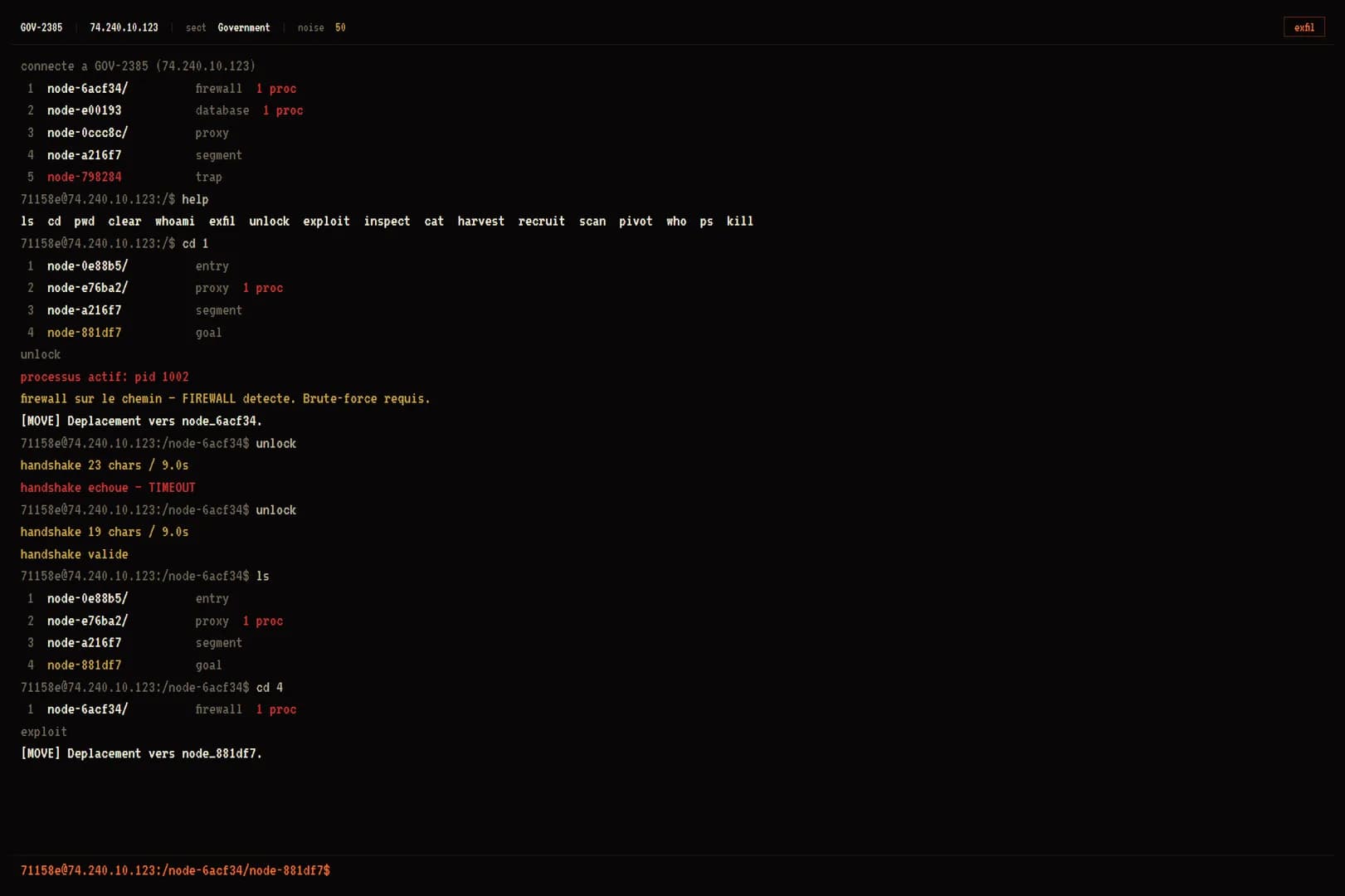
Task: Click the 'unlock' command in help list
Action: 270,222
